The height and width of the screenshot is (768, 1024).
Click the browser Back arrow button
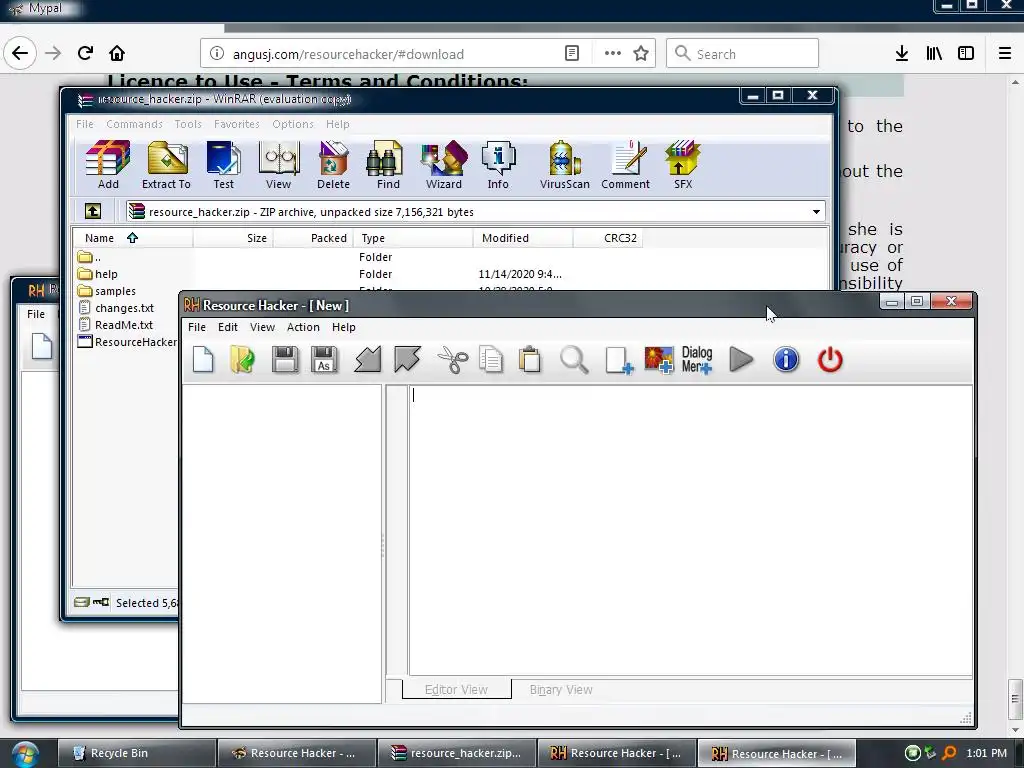20,53
